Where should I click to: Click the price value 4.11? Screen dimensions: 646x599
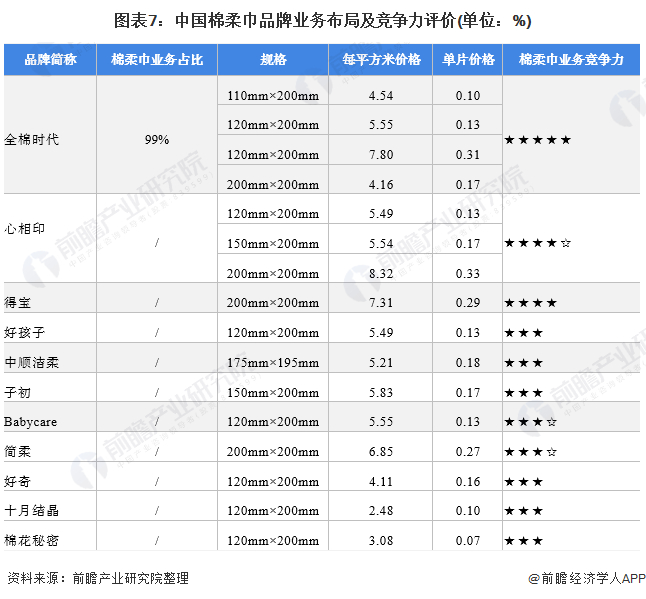381,482
